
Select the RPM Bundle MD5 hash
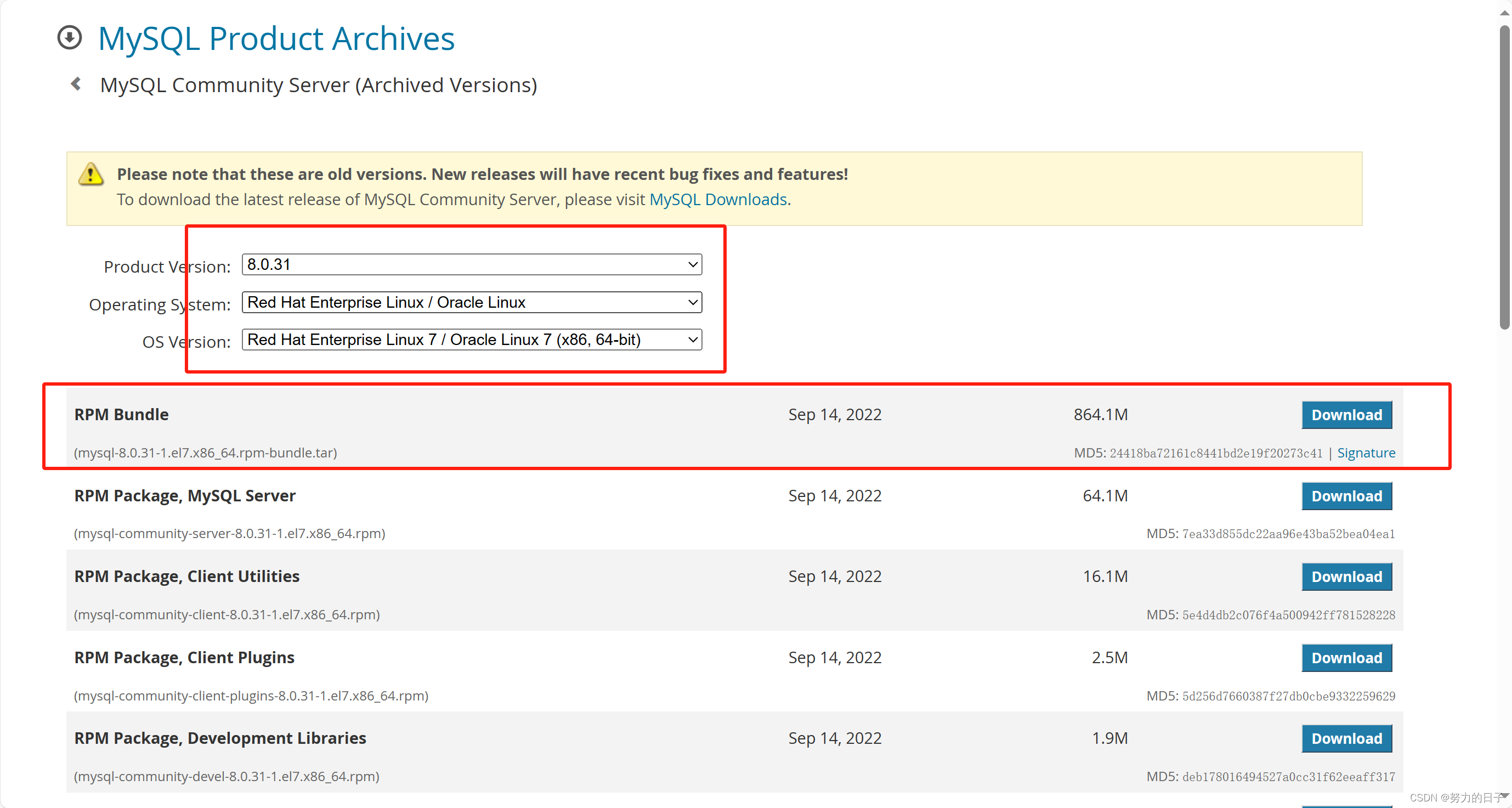tap(1216, 453)
